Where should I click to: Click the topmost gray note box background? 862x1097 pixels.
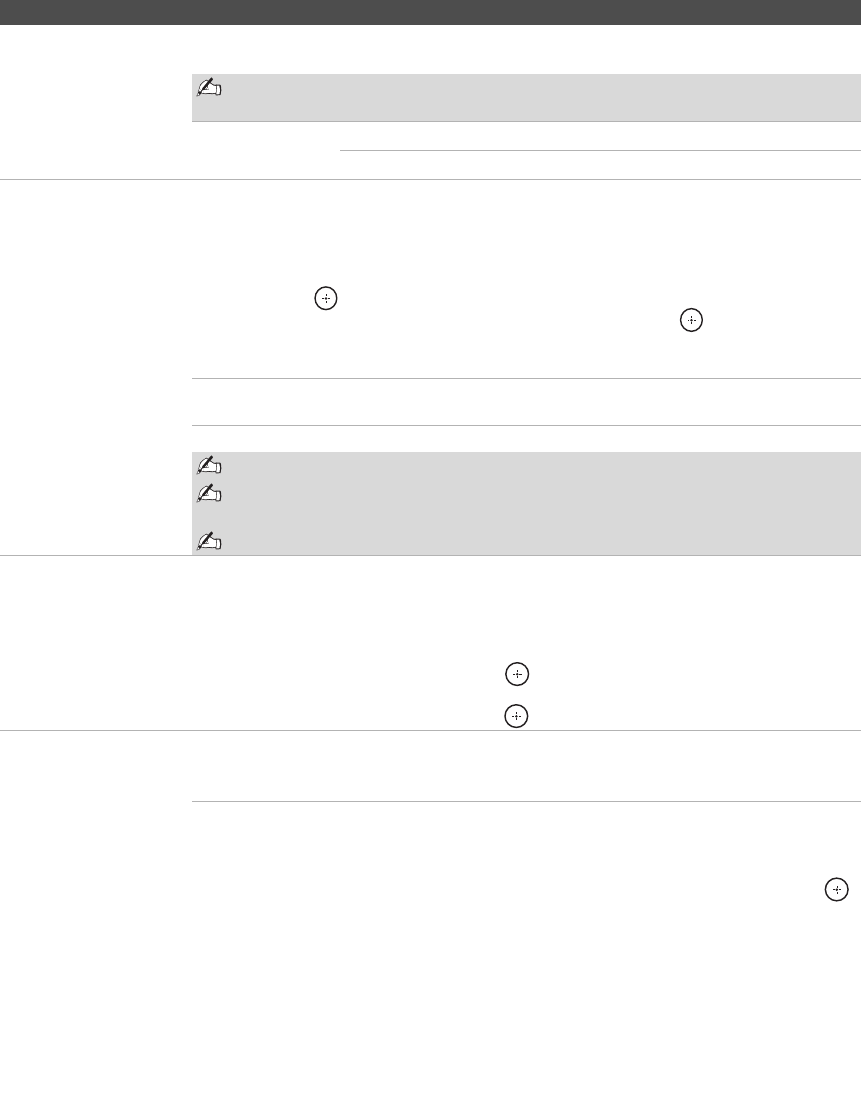(526, 97)
